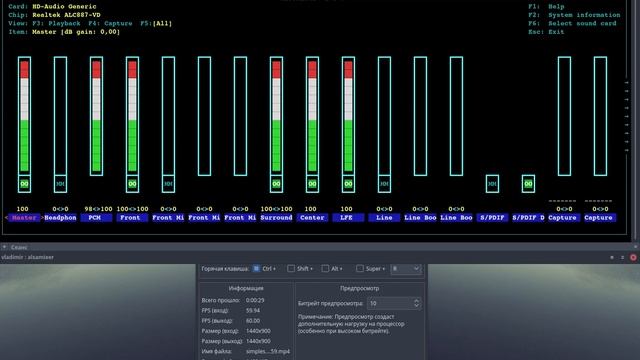Click the 100 value under Master

(22, 209)
